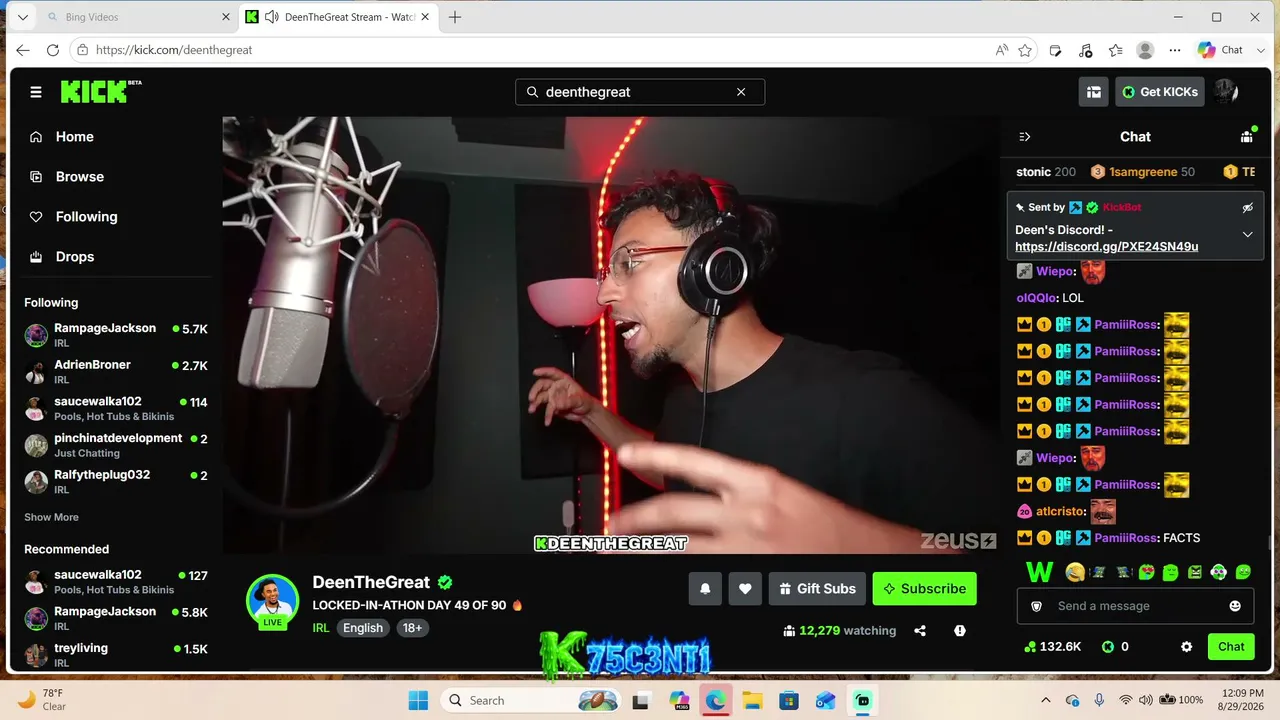Open the Windows Start menu
Screen dimensions: 1280x720
[418, 701]
